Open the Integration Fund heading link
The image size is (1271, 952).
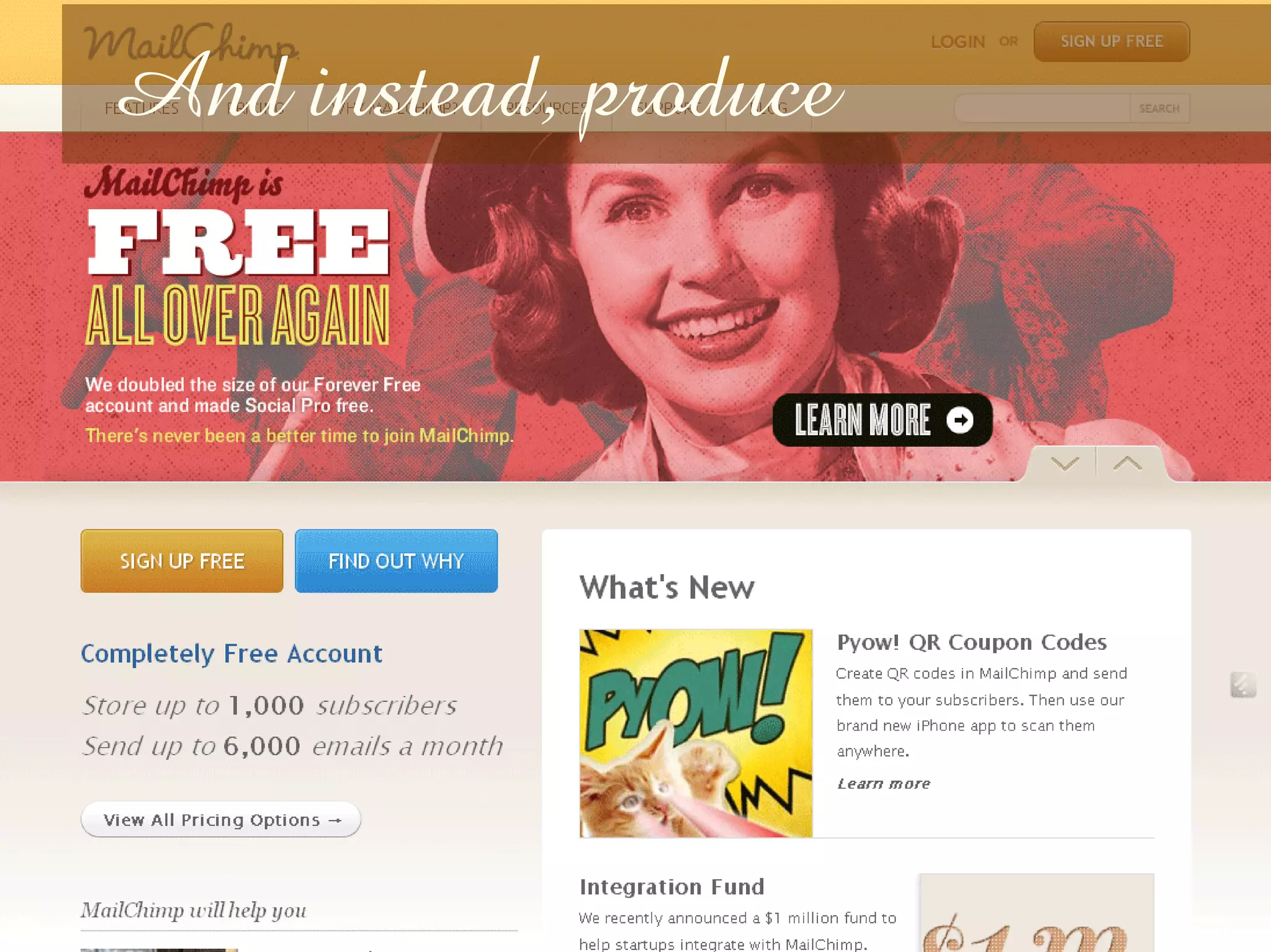pos(671,887)
